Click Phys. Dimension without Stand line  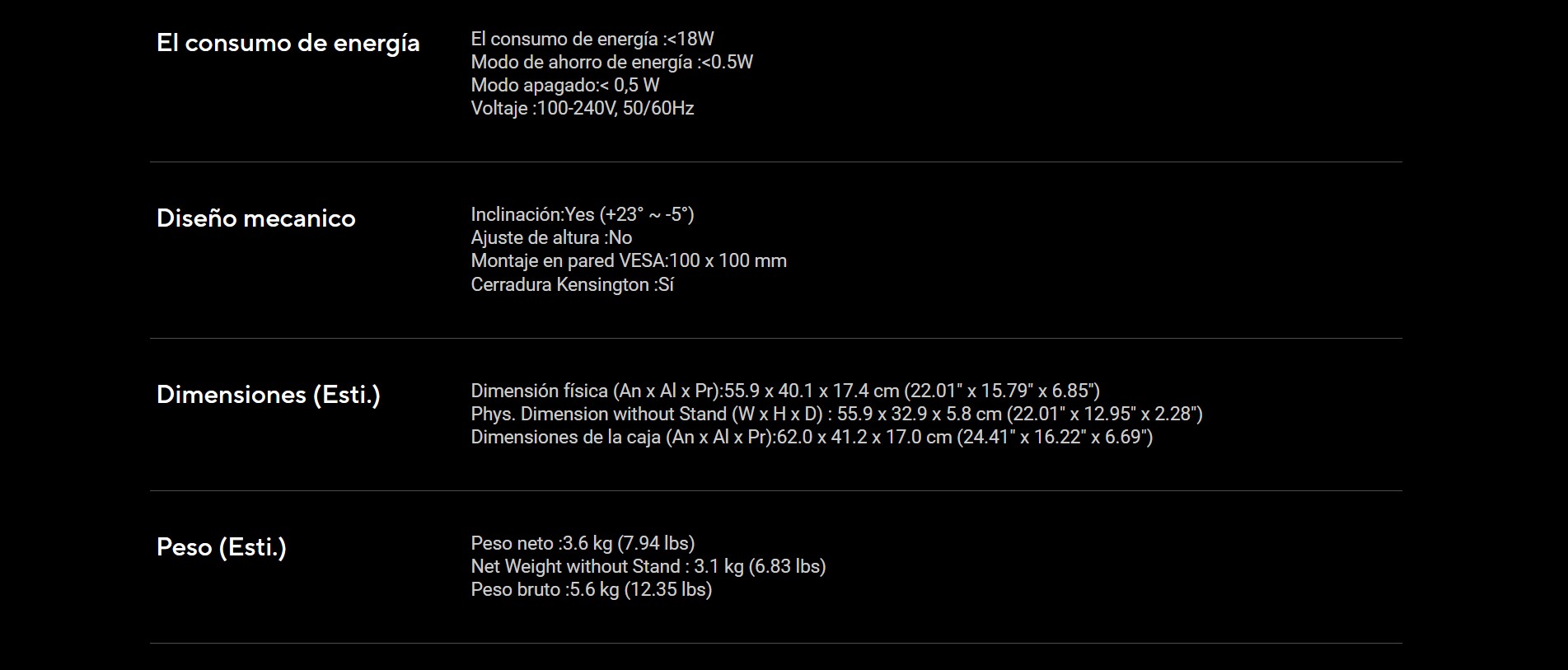[x=837, y=414]
